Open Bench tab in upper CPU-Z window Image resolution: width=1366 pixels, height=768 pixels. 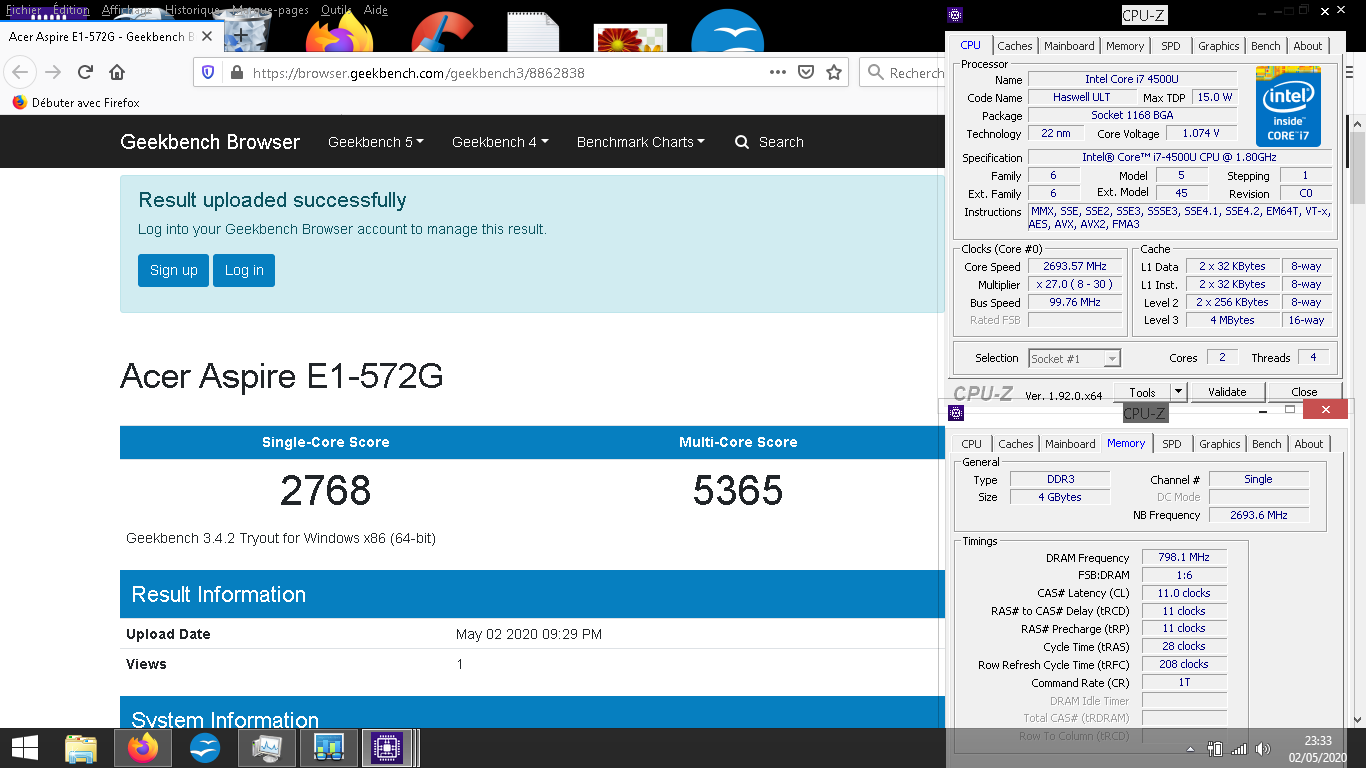pyautogui.click(x=1265, y=46)
